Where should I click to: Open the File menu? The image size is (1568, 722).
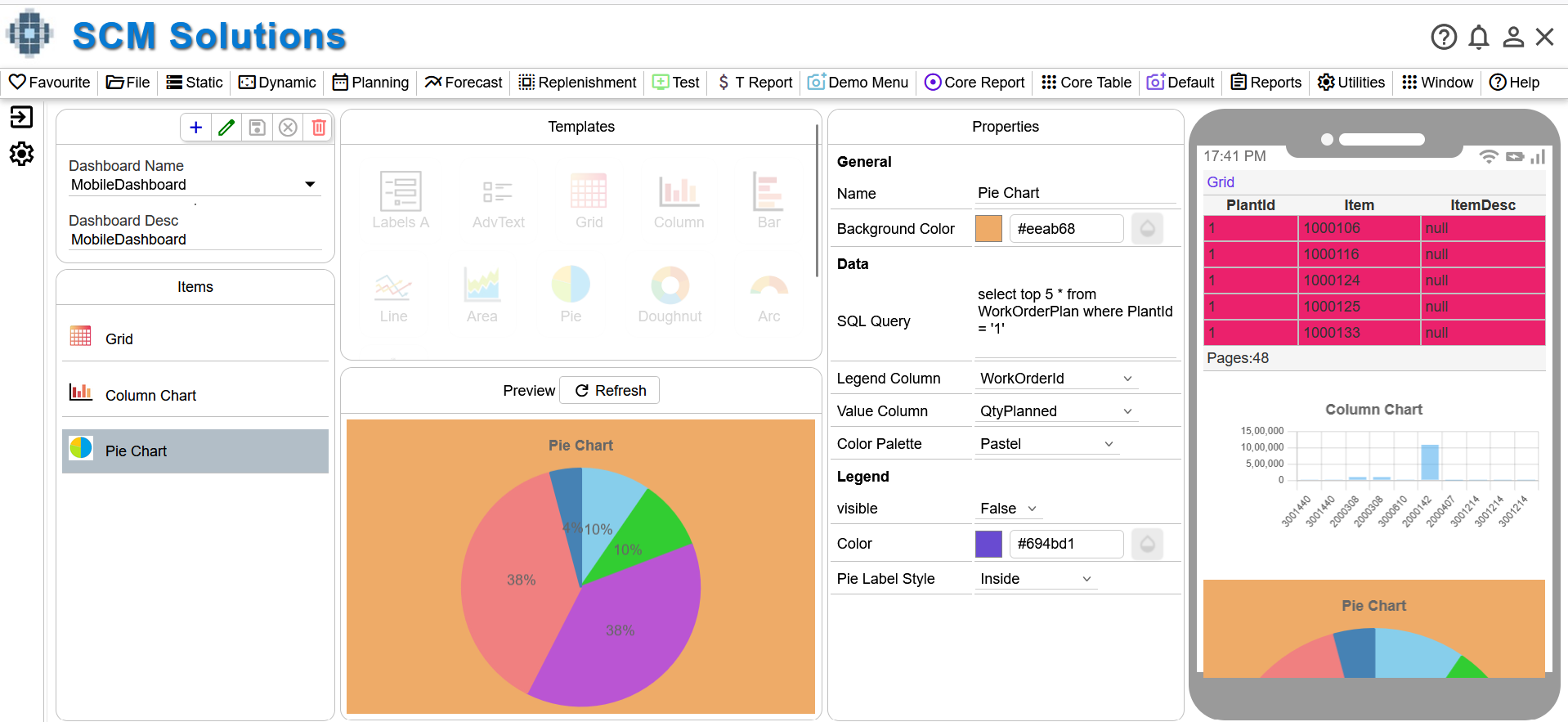click(128, 83)
